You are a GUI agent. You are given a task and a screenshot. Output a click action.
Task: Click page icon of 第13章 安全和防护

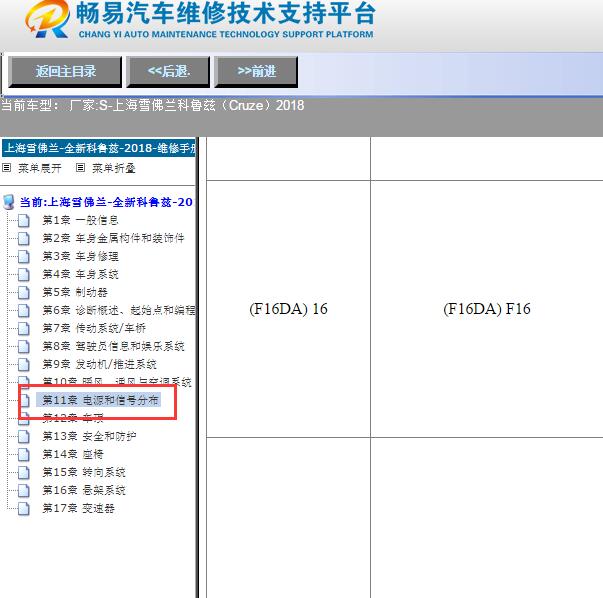tap(24, 437)
